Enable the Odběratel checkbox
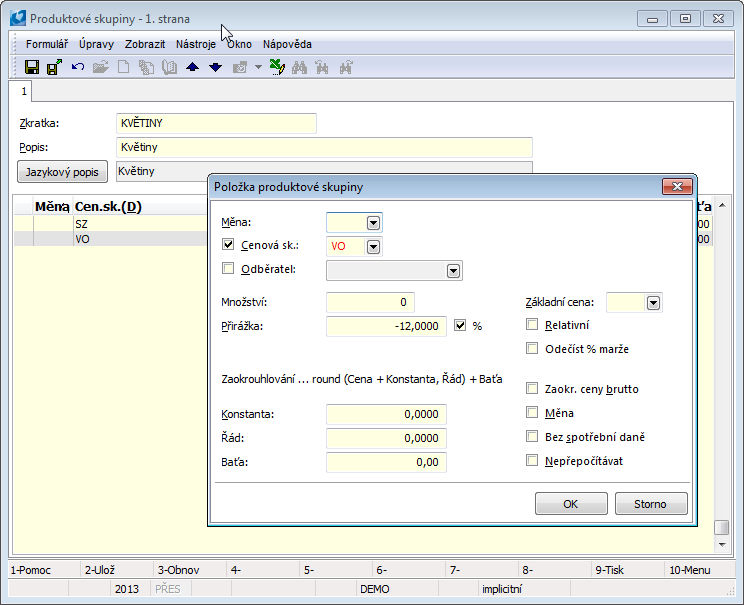 tap(228, 269)
